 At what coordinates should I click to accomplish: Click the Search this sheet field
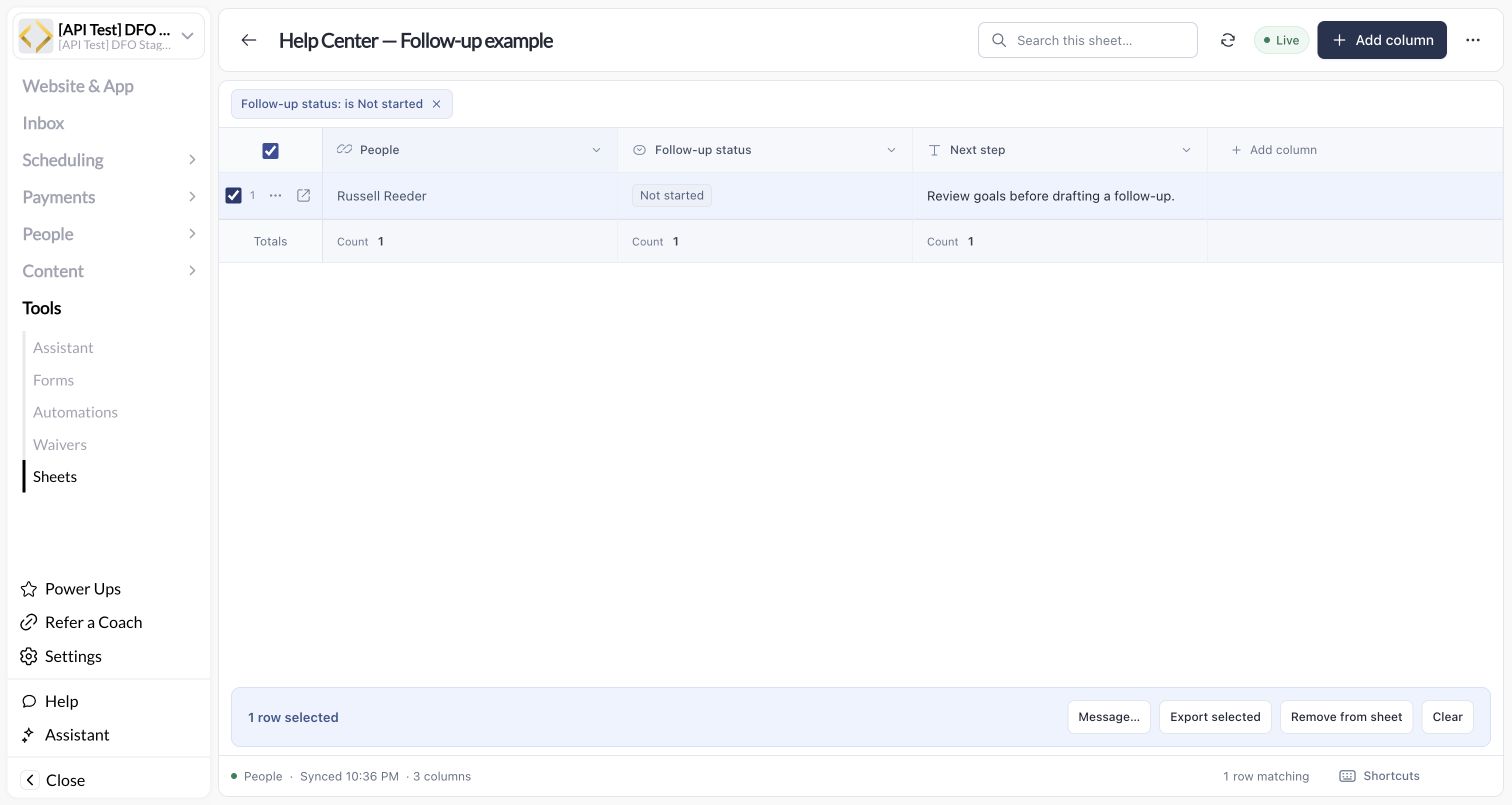coord(1088,40)
